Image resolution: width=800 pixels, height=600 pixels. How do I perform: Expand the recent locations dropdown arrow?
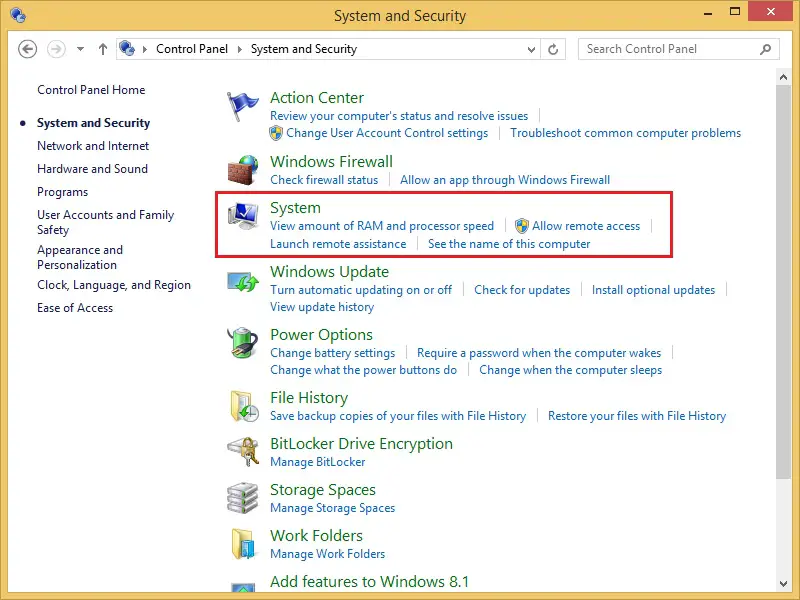coord(80,49)
